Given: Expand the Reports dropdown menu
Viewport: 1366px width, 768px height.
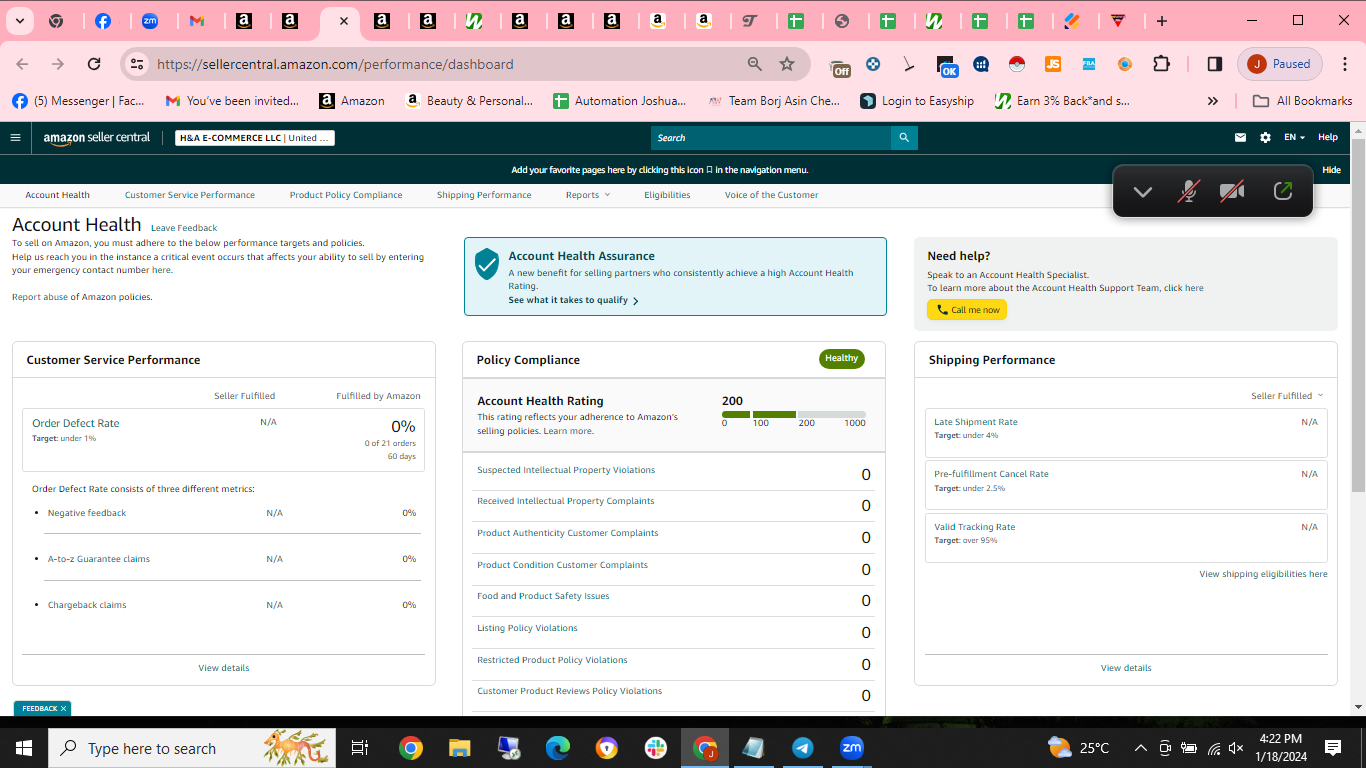Looking at the screenshot, I should (x=587, y=195).
